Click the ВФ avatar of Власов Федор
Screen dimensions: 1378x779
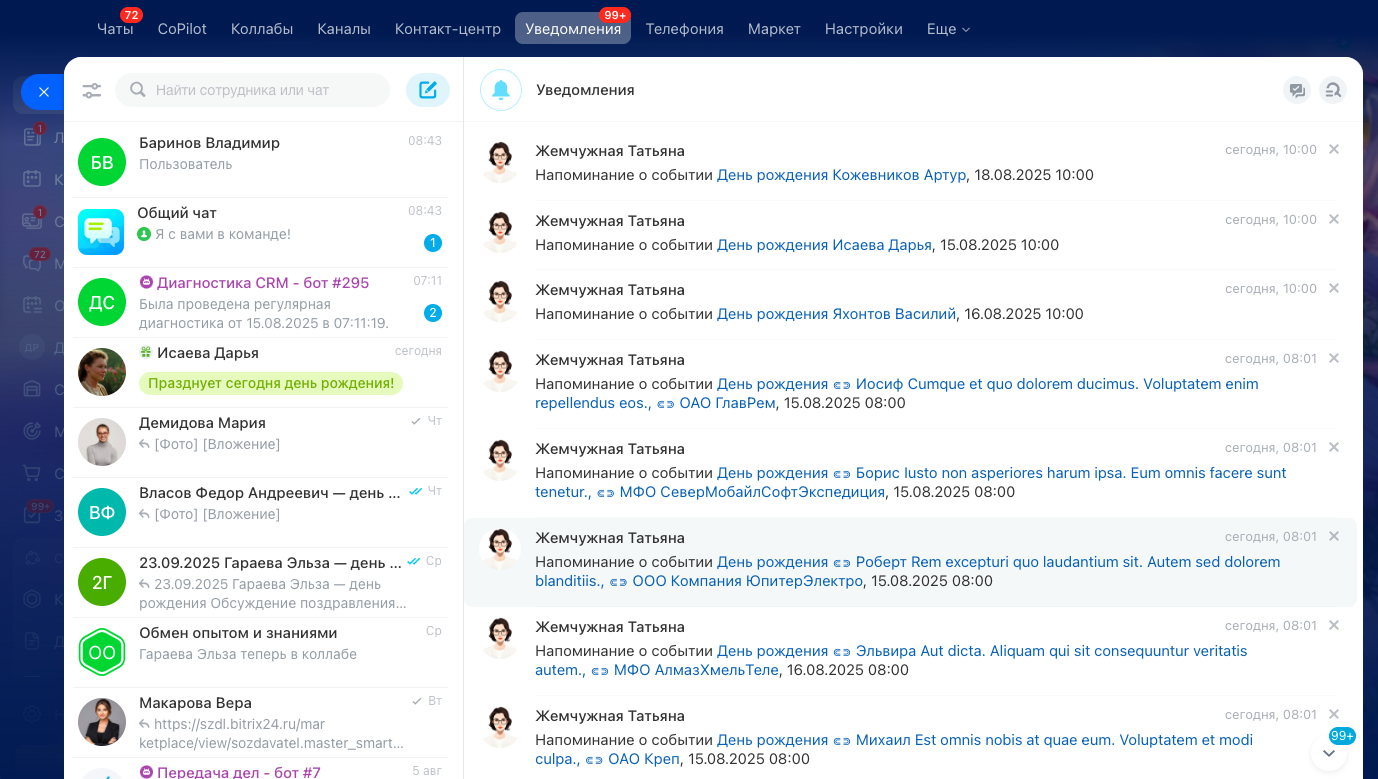coord(102,512)
